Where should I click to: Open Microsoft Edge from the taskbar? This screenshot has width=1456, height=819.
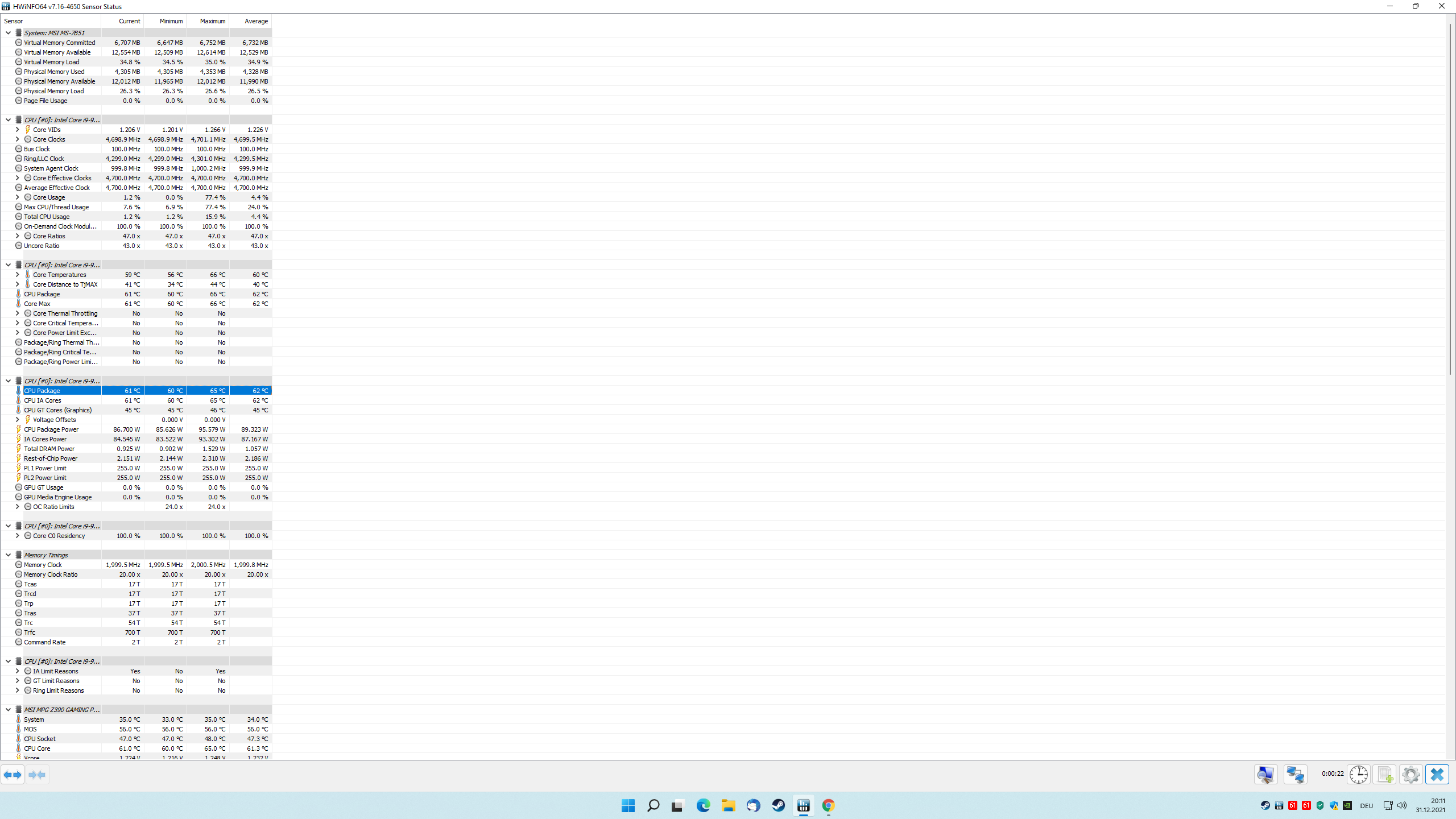tap(703, 805)
